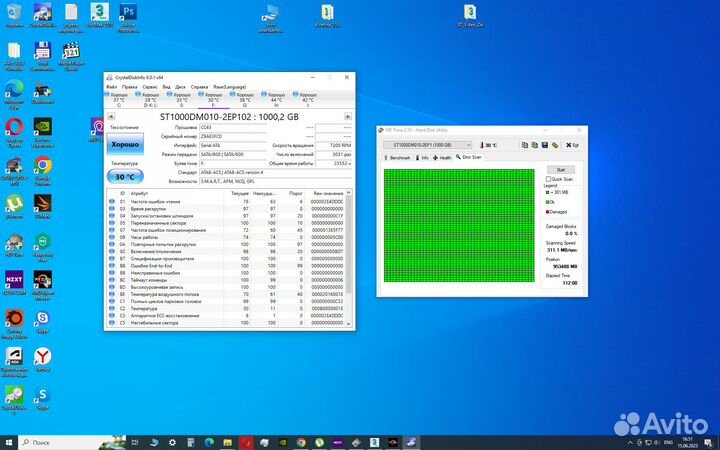This screenshot has height=450, width=720.
Task: Select the D: K: L: disk tab at 28 °C
Action: point(150,100)
